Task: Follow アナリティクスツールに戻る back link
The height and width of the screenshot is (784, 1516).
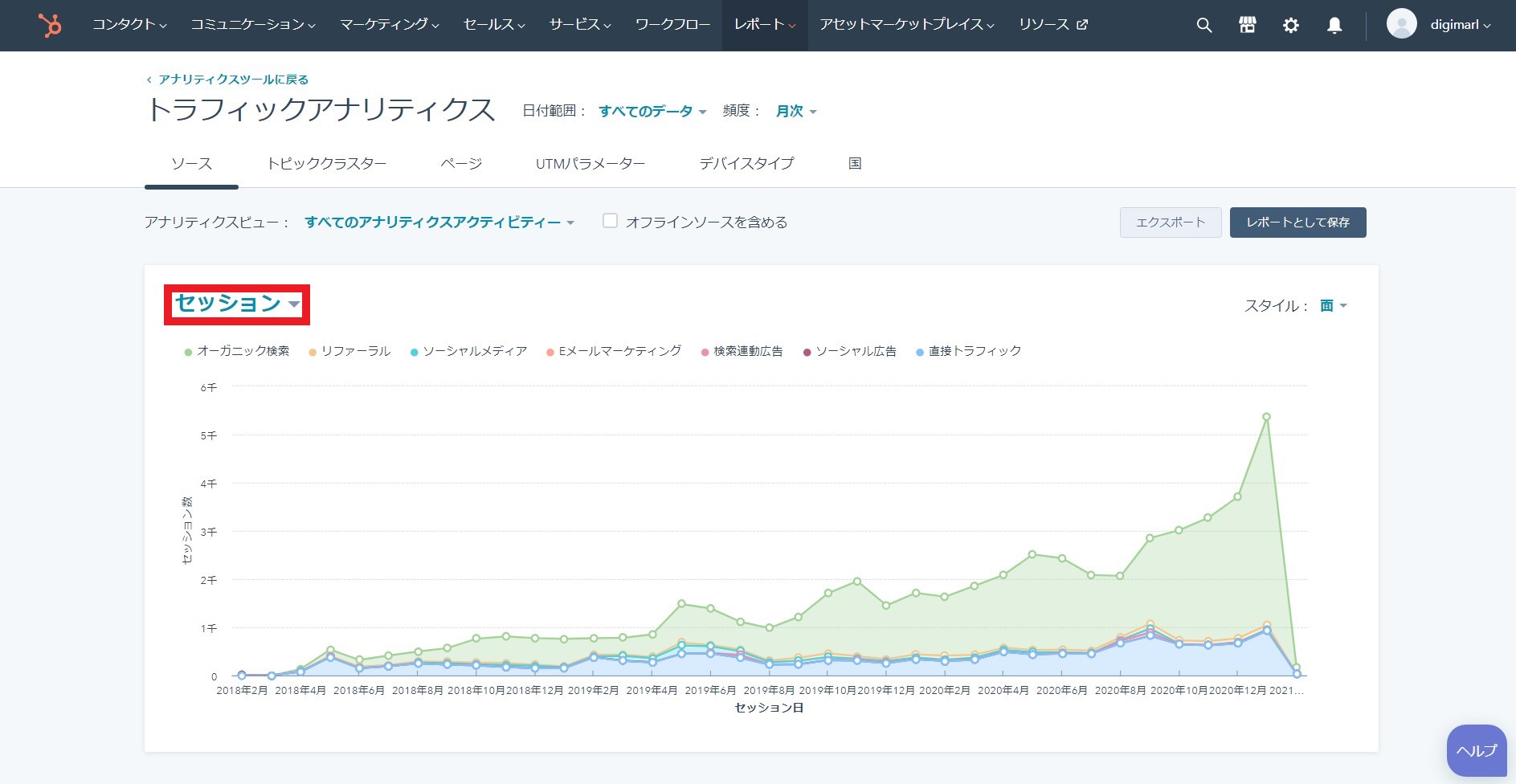Action: click(227, 80)
